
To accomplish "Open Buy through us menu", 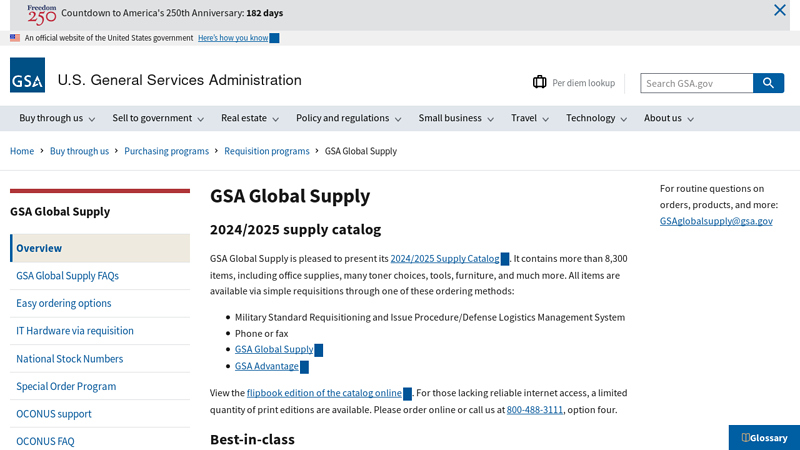I will [57, 118].
